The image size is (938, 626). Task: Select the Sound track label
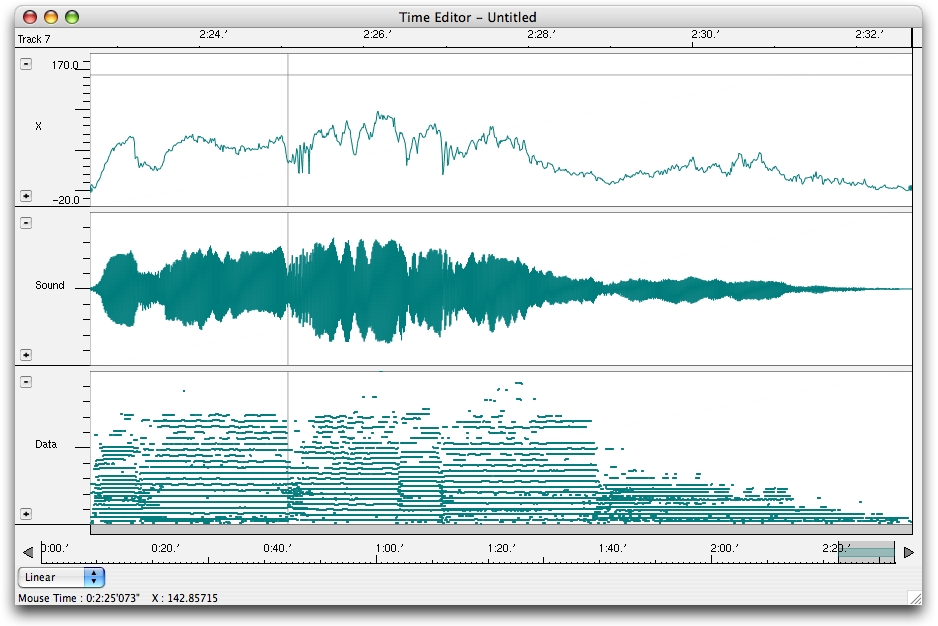pos(50,286)
